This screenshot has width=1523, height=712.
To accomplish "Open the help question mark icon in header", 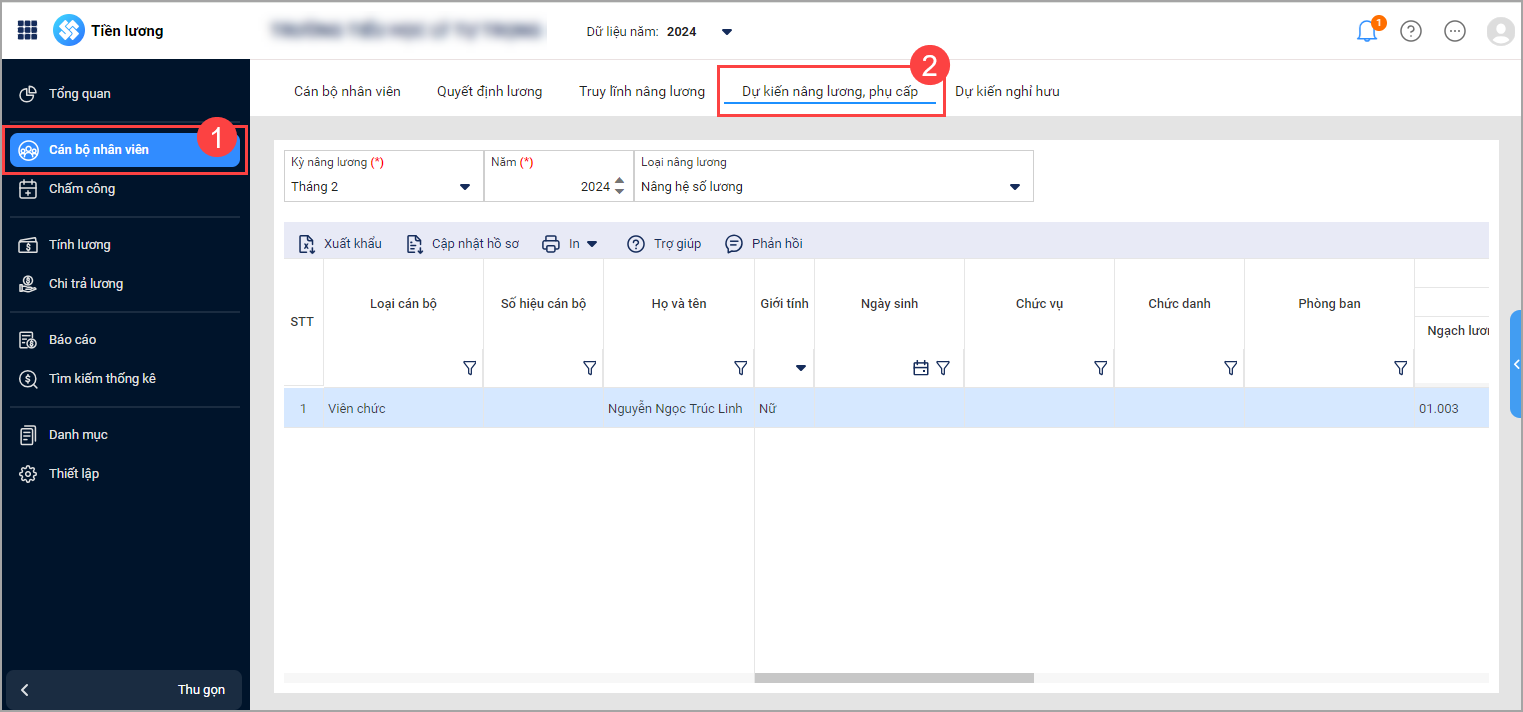I will click(1411, 31).
